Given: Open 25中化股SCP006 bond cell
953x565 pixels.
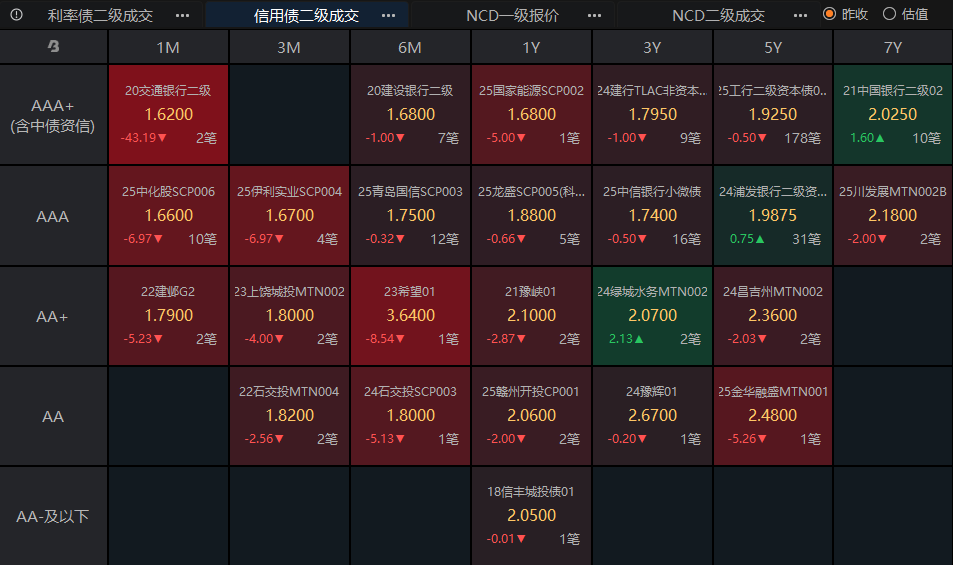Looking at the screenshot, I should point(168,216).
